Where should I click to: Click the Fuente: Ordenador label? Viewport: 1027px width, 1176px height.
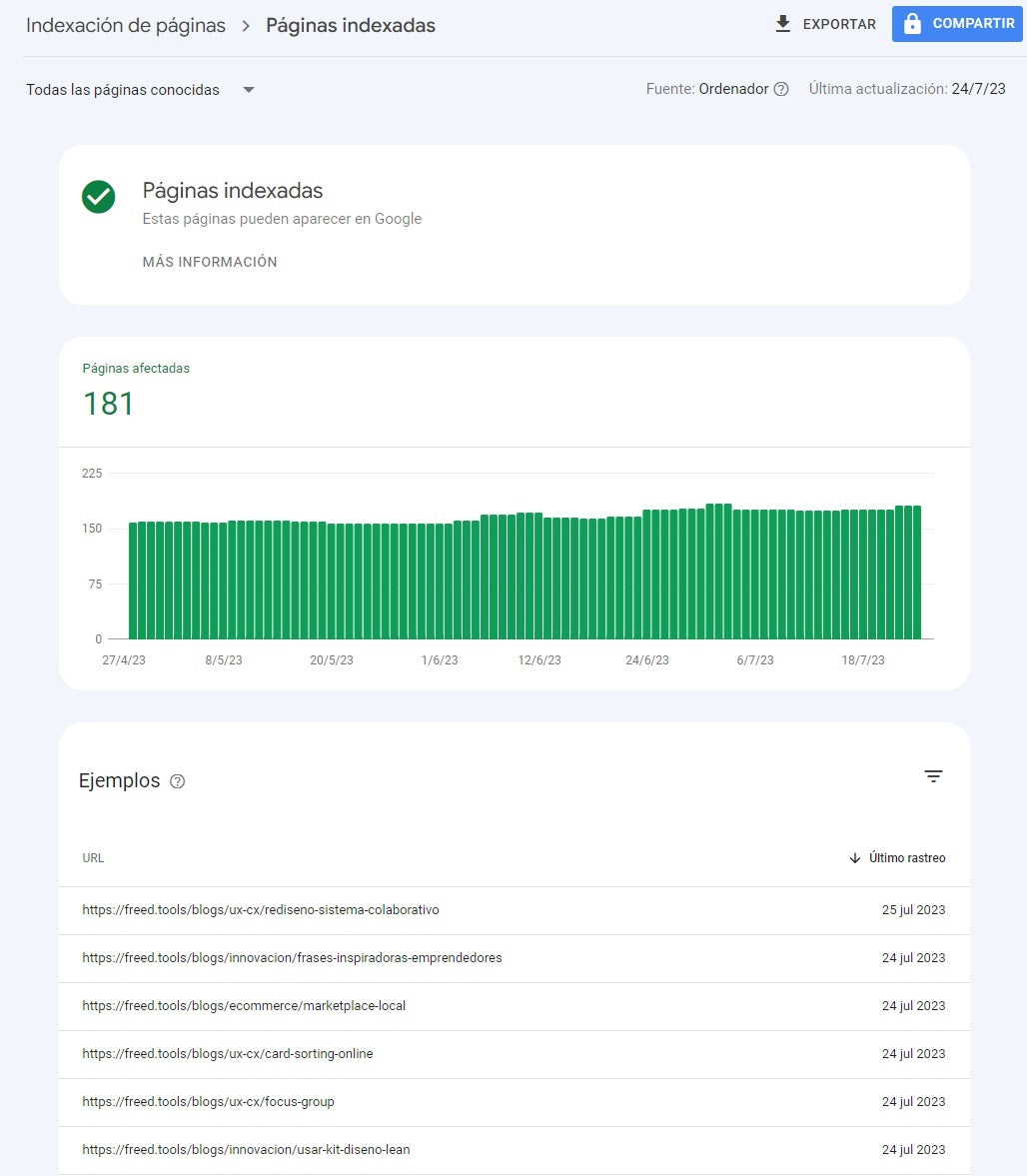(x=707, y=89)
